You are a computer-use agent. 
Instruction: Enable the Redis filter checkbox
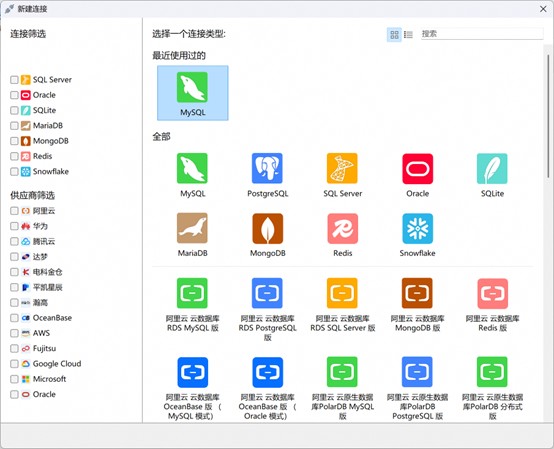click(x=14, y=156)
